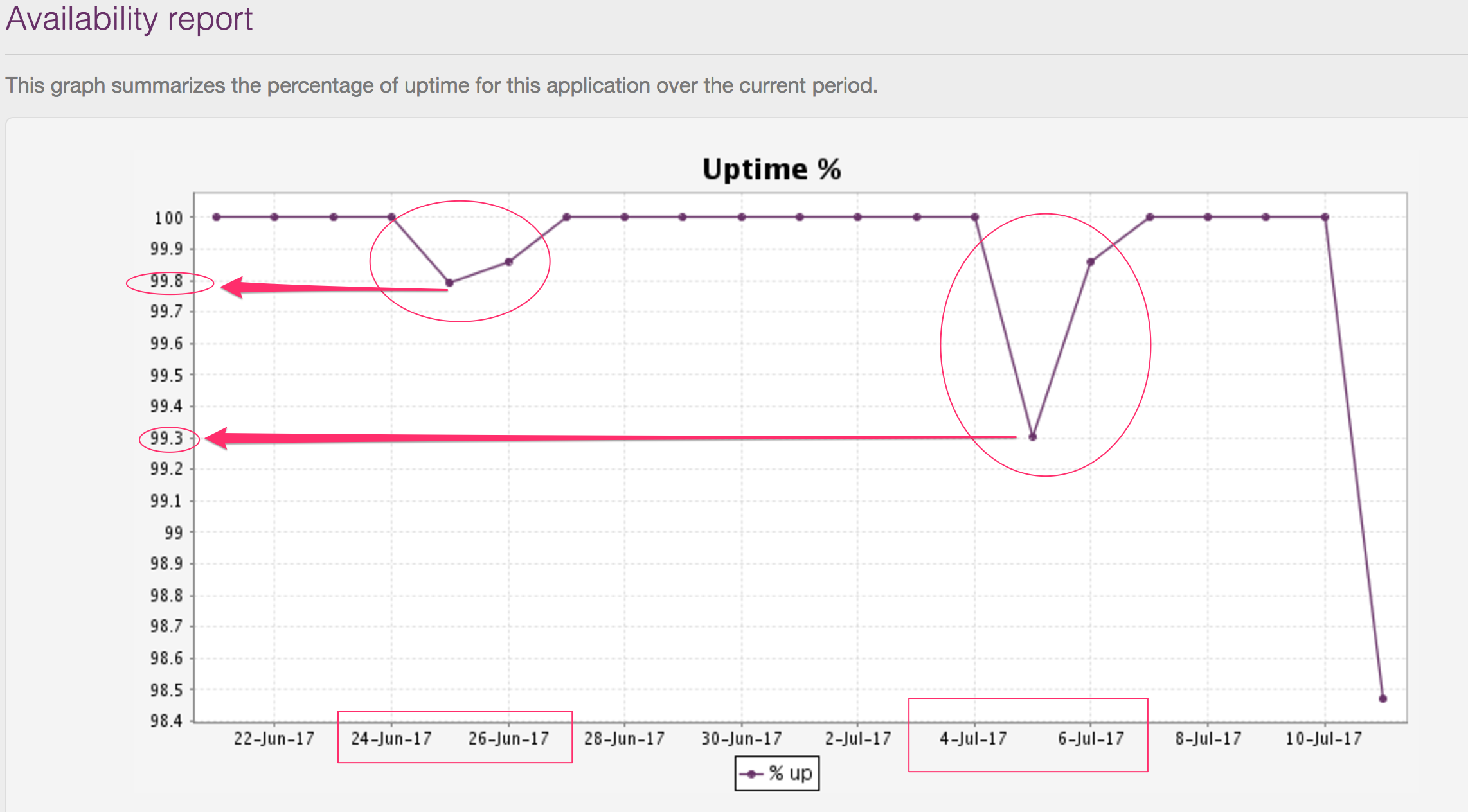Viewport: 1468px width, 812px height.
Task: Click the 'Availability report' heading
Action: point(129,18)
